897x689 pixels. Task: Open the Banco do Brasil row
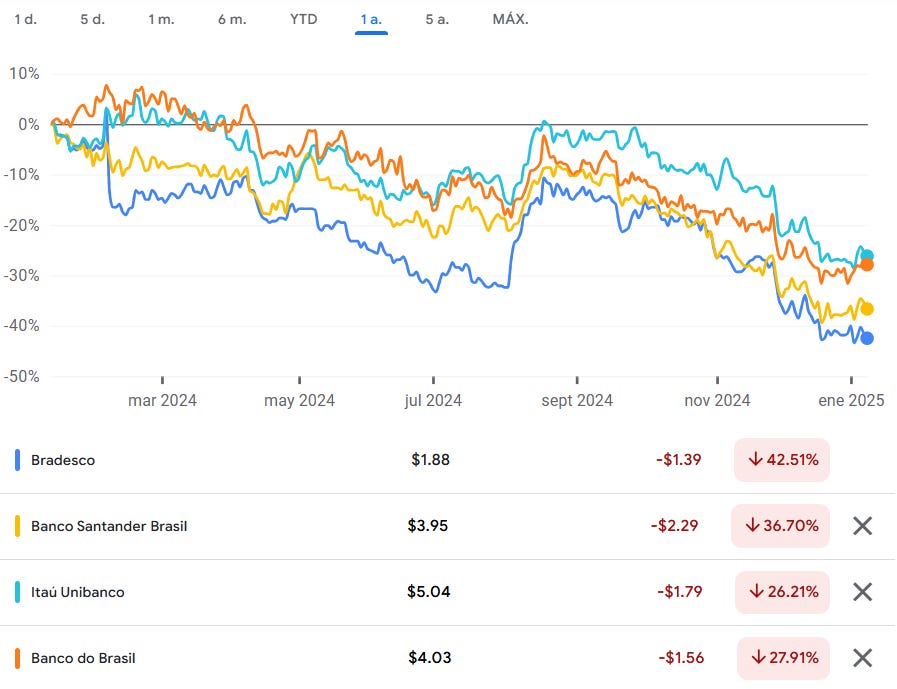(x=448, y=658)
